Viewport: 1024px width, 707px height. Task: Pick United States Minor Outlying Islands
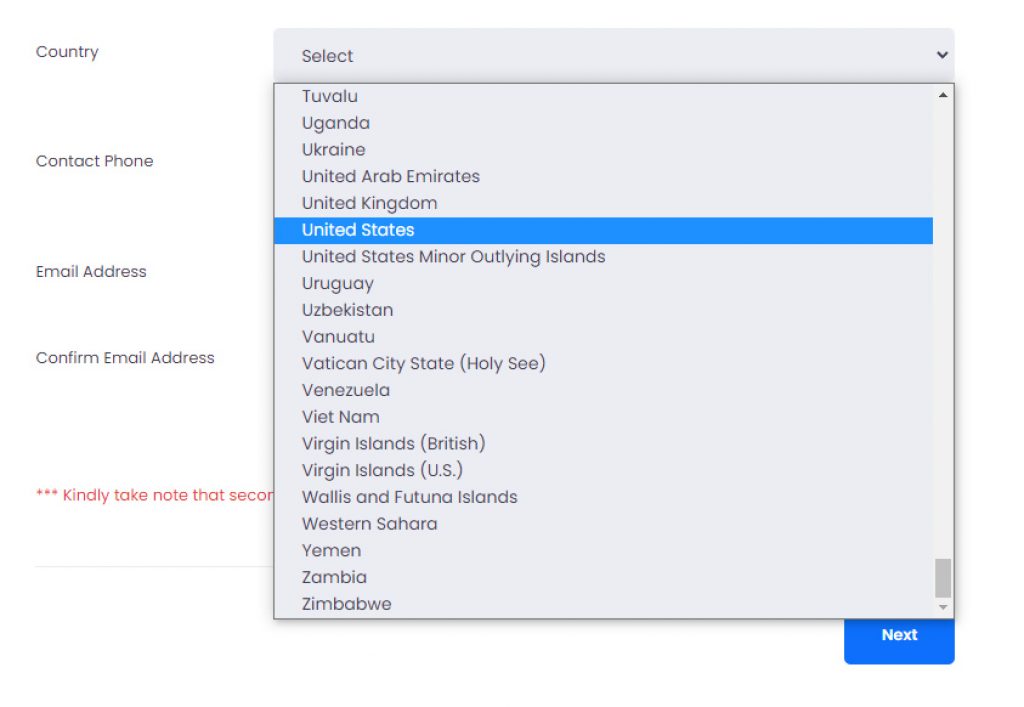point(454,257)
